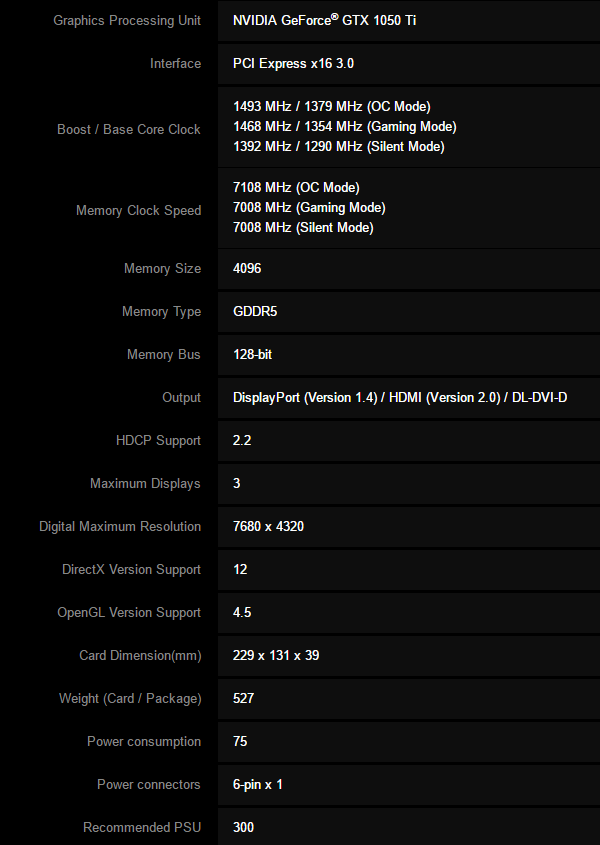This screenshot has width=600, height=845.
Task: Click the 'NVIDIA GeForce GTX 1050 Ti' value
Action: (x=324, y=20)
